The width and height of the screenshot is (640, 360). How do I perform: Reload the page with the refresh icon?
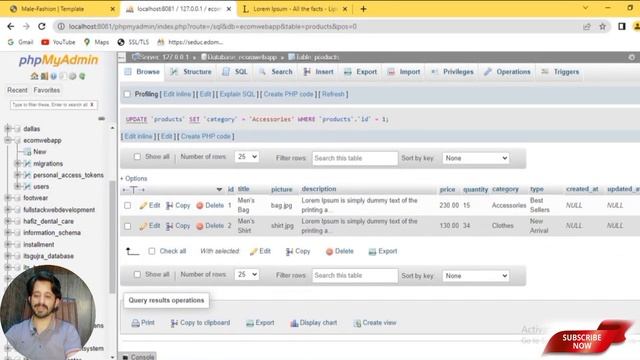click(x=42, y=27)
